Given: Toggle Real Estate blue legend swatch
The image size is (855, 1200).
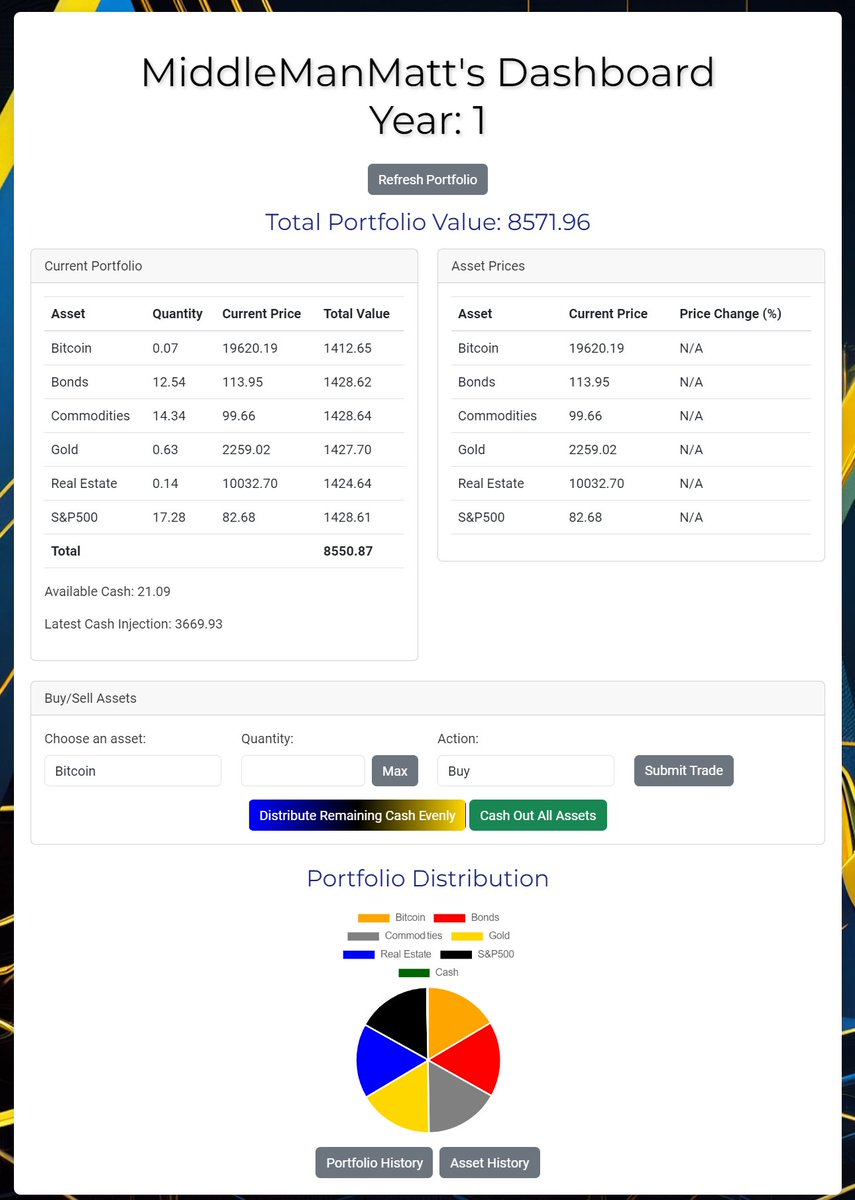Looking at the screenshot, I should coord(359,955).
